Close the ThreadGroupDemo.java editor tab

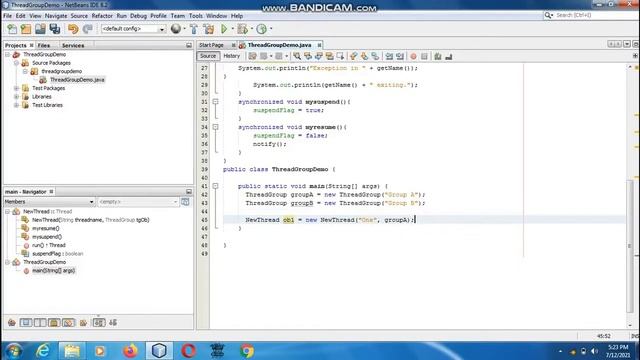319,45
